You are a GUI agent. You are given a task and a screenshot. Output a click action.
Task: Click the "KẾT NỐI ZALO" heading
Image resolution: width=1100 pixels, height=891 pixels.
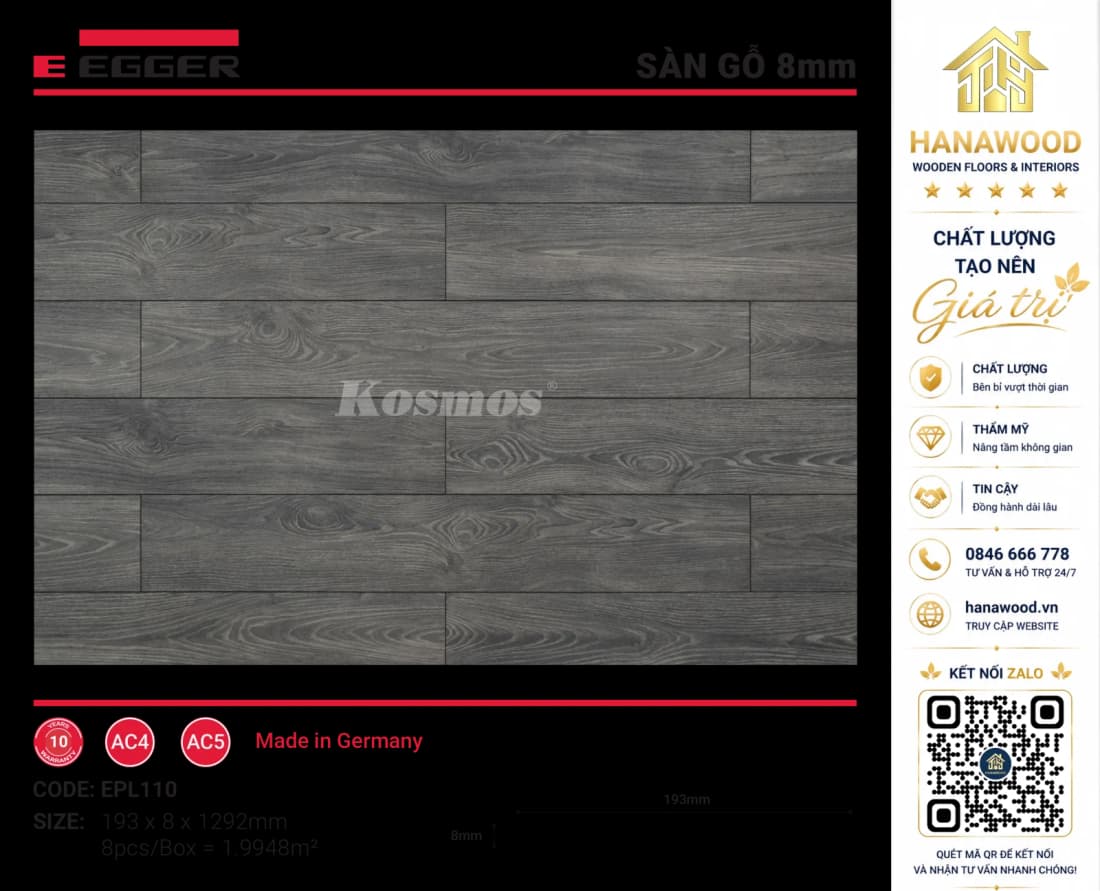click(995, 673)
